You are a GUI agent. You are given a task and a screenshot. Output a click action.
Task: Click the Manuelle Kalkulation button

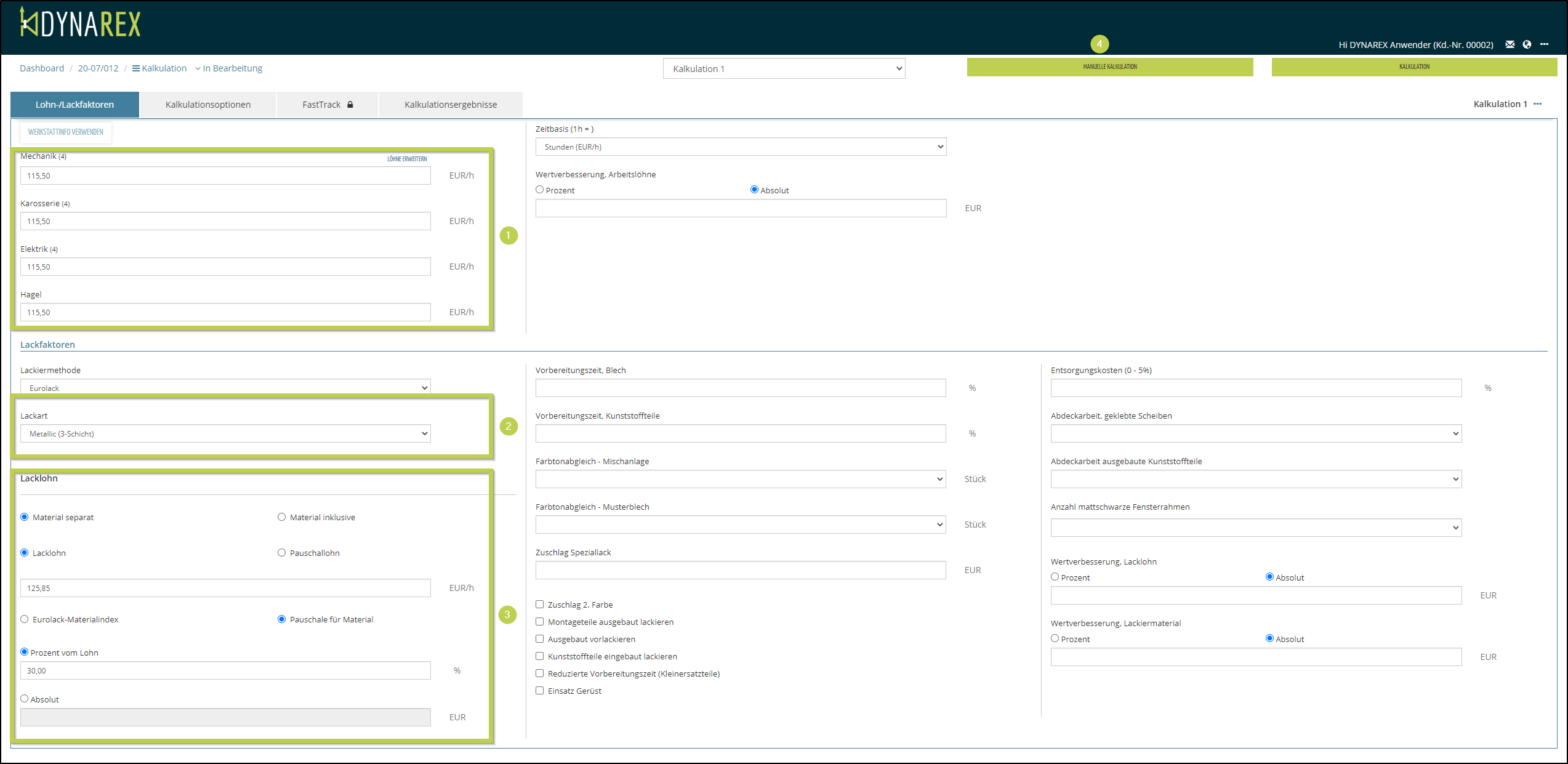(1109, 67)
